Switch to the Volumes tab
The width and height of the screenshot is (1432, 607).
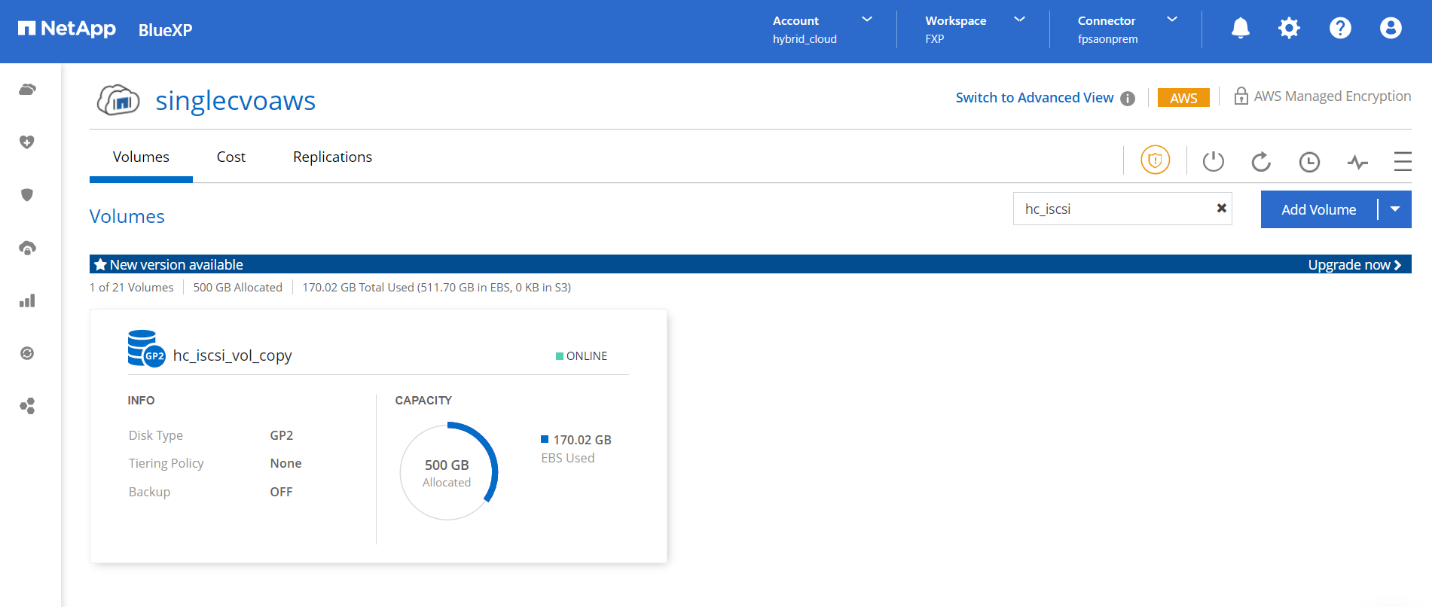(141, 157)
